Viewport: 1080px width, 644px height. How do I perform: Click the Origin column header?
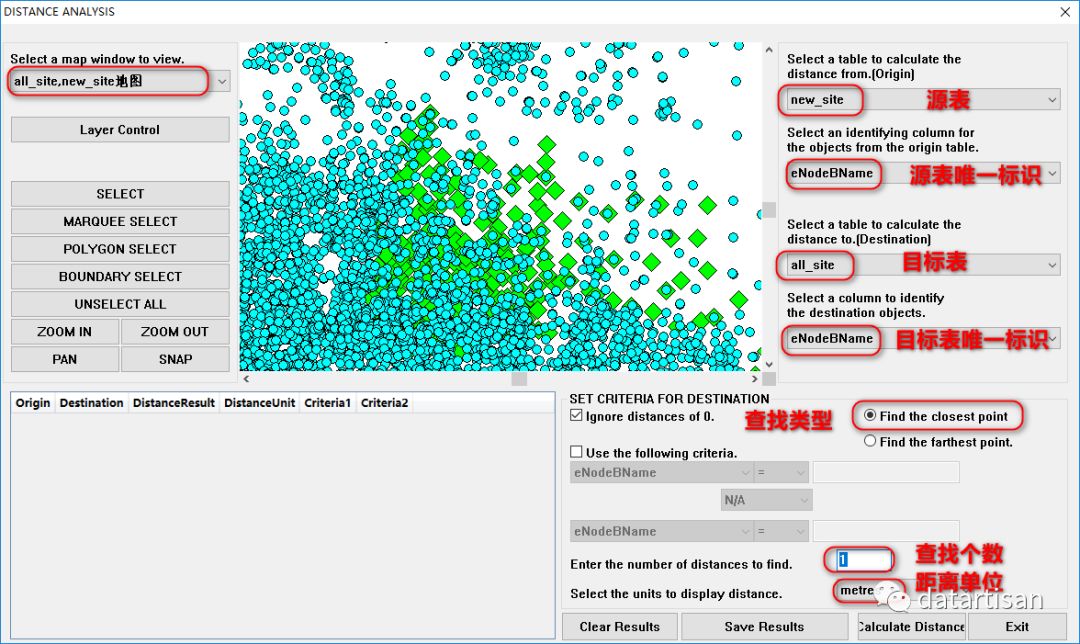[33, 403]
